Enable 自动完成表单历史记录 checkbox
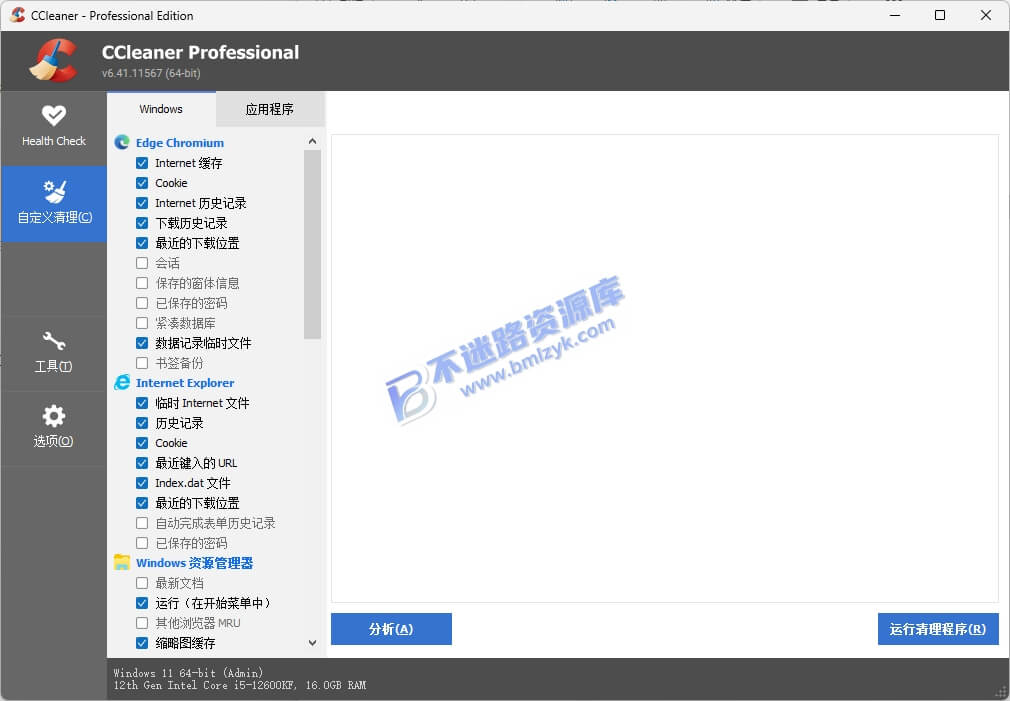 point(142,523)
